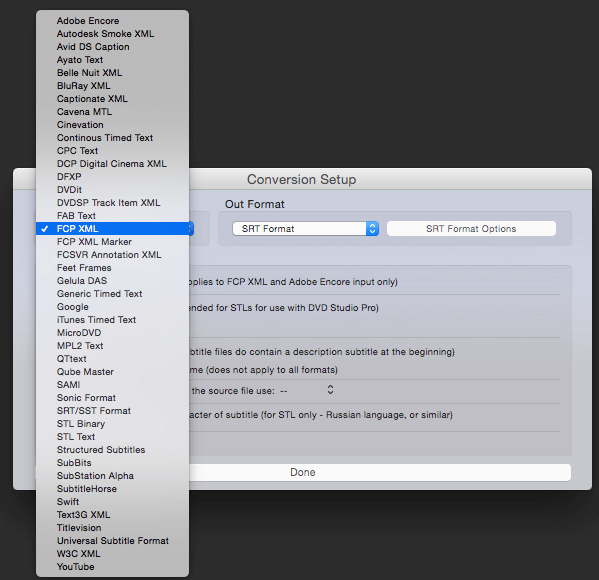Pick CPC Text format
The width and height of the screenshot is (599, 580).
[112, 151]
